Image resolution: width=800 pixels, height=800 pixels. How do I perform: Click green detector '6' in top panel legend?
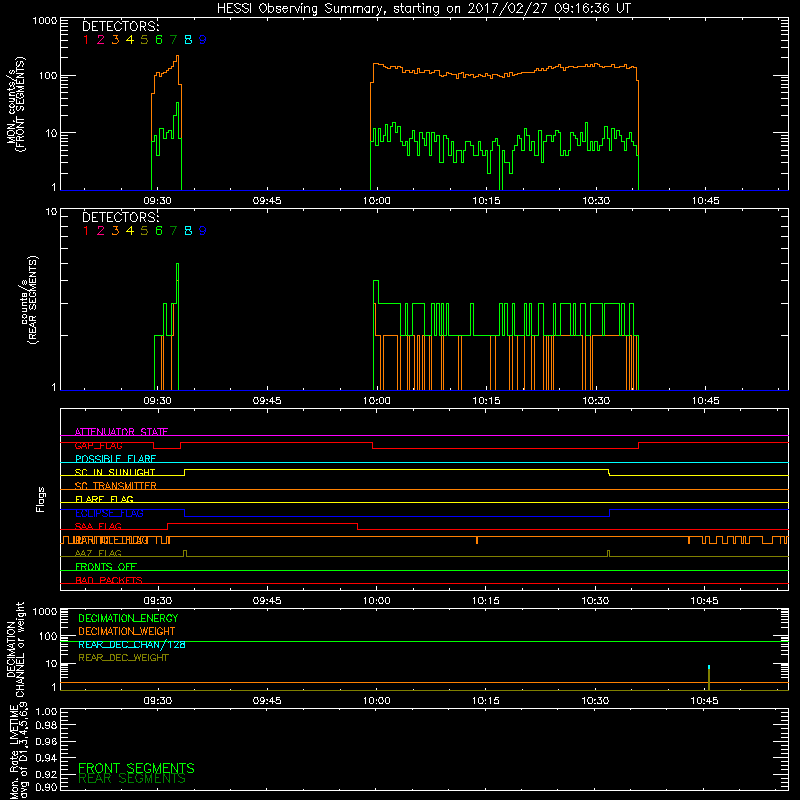pos(159,40)
